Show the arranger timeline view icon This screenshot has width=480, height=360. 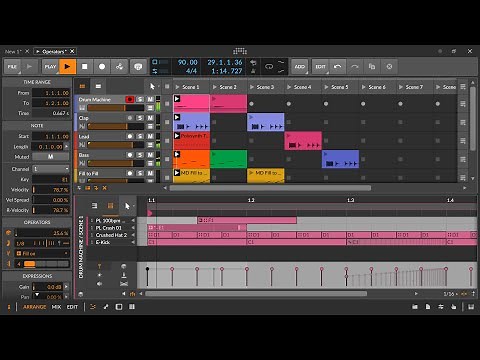coord(98,86)
